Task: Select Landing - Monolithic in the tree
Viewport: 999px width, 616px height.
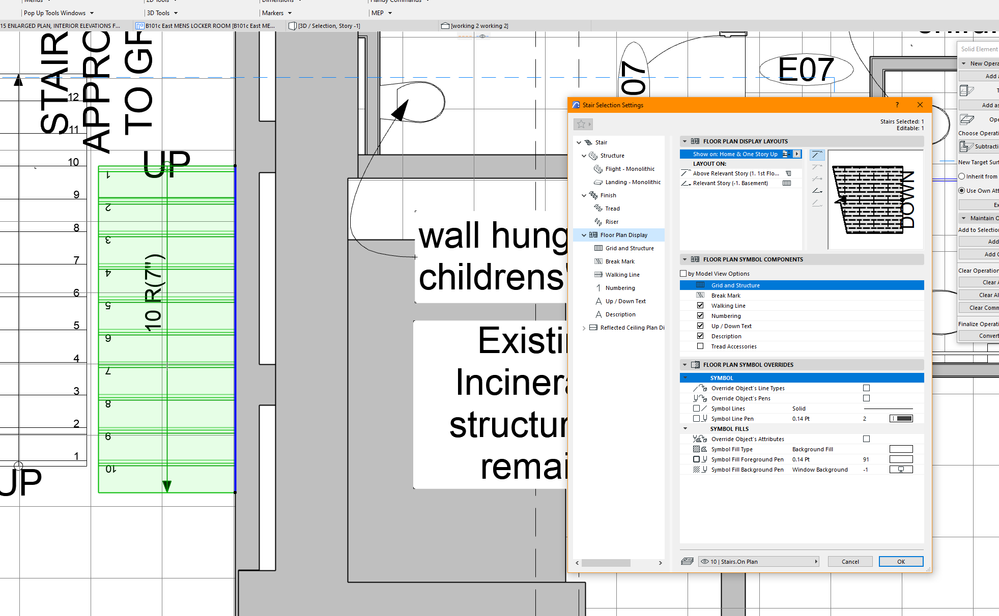Action: point(633,182)
